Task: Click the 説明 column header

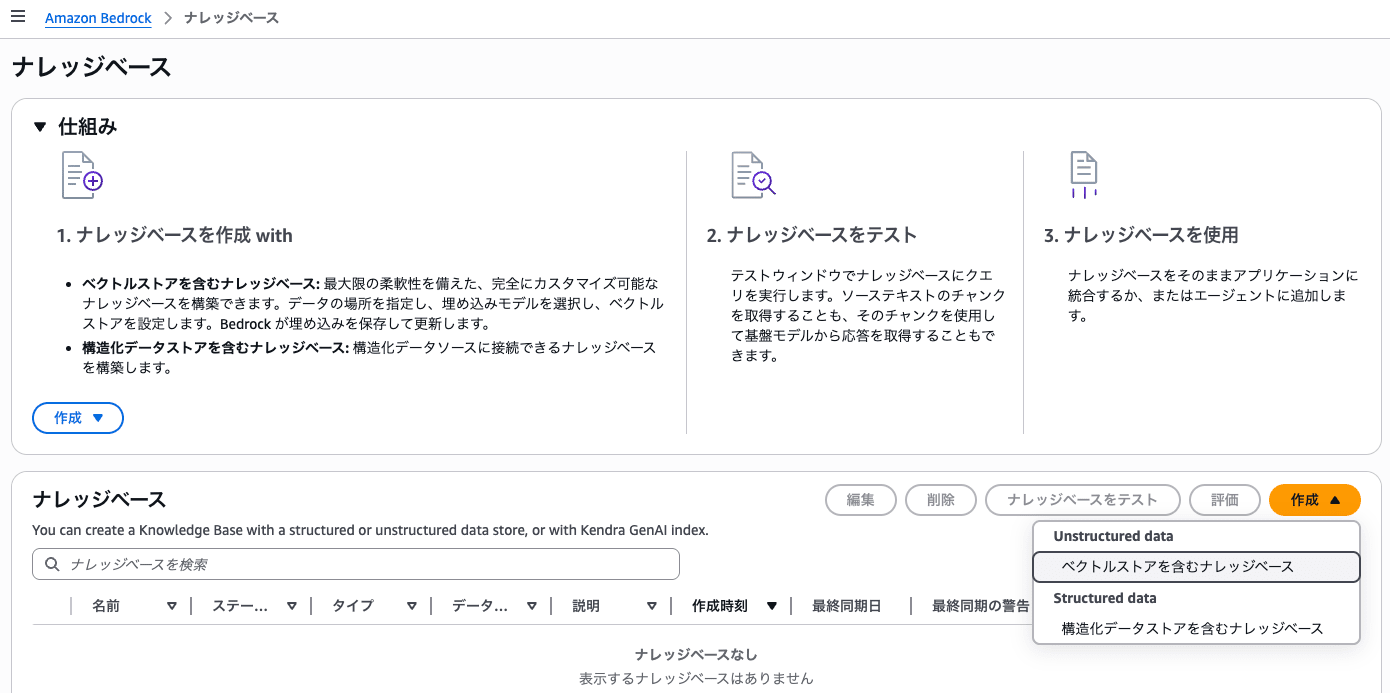Action: click(586, 606)
